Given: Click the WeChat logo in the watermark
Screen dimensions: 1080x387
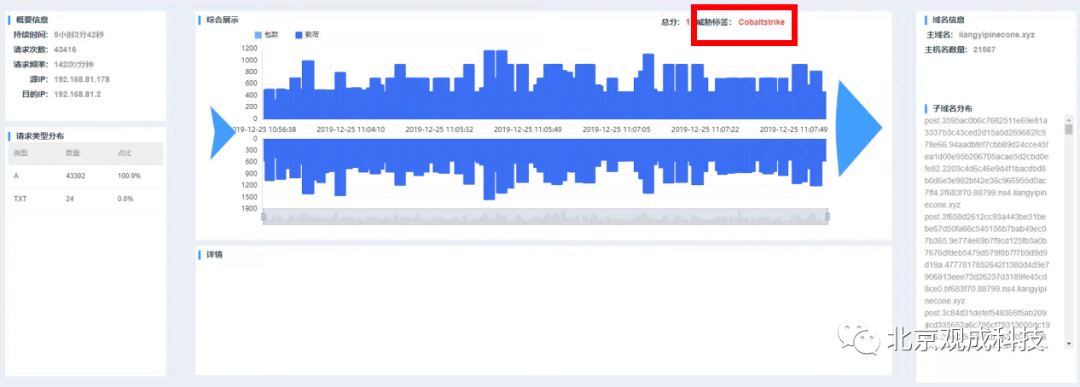Looking at the screenshot, I should point(859,339).
